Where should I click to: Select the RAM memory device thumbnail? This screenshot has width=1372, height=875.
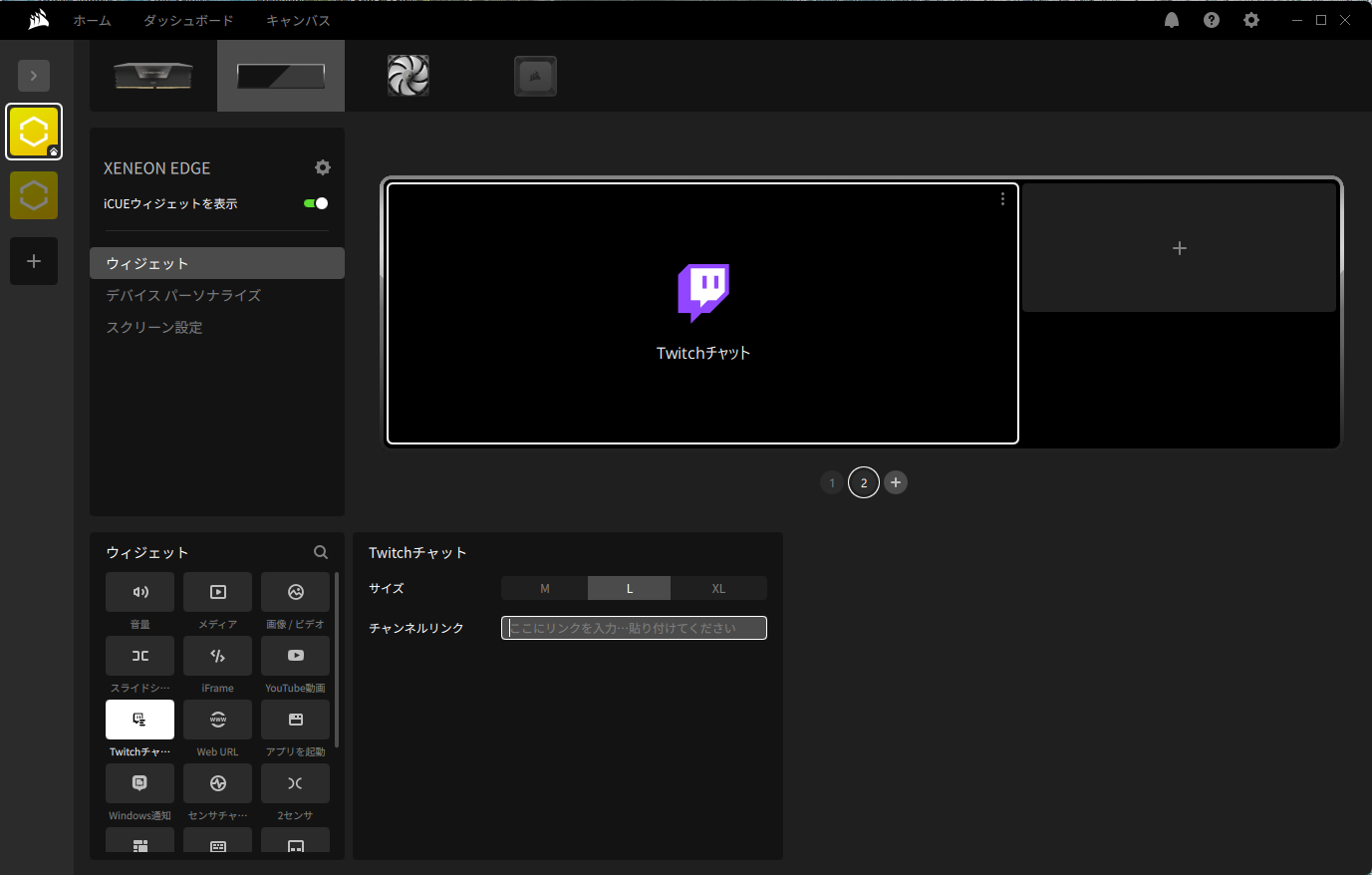pyautogui.click(x=153, y=76)
